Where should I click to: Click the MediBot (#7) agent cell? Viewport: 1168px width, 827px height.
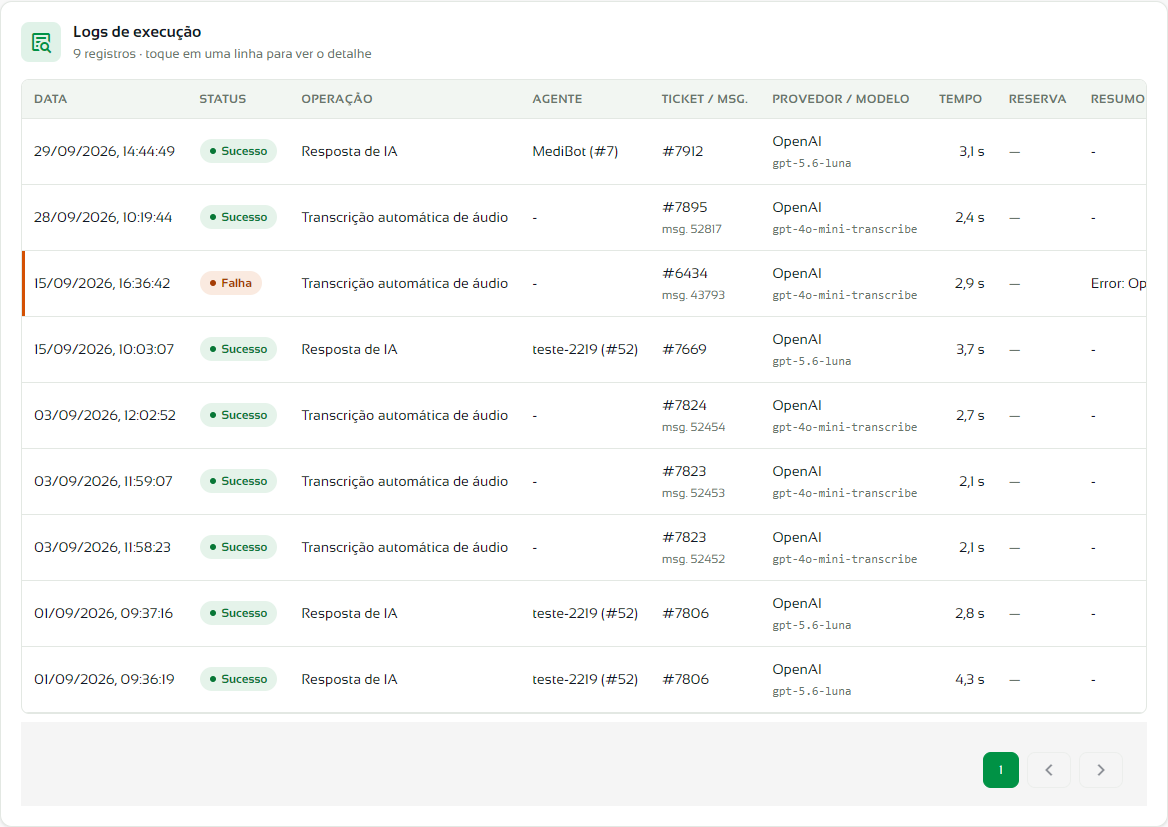point(575,151)
